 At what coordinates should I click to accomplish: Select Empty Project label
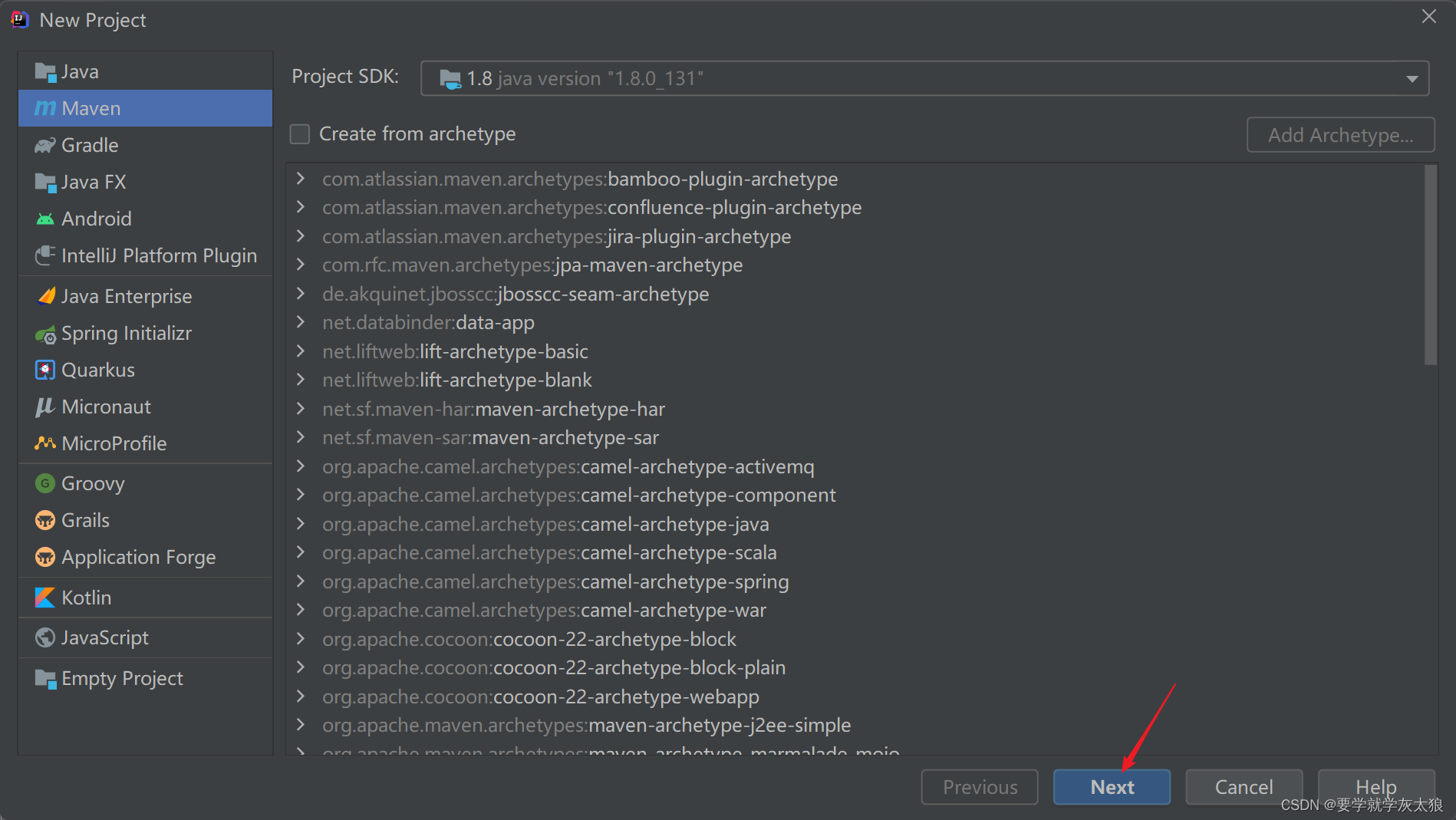(x=122, y=679)
